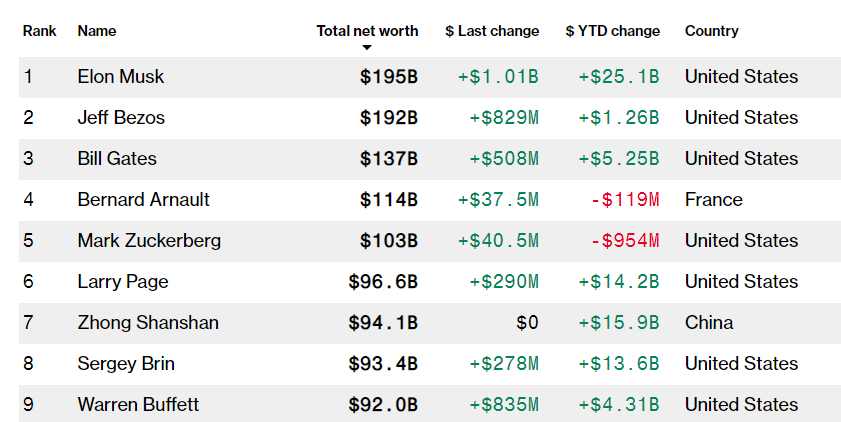
Task: Click the Rank column header
Action: (39, 31)
